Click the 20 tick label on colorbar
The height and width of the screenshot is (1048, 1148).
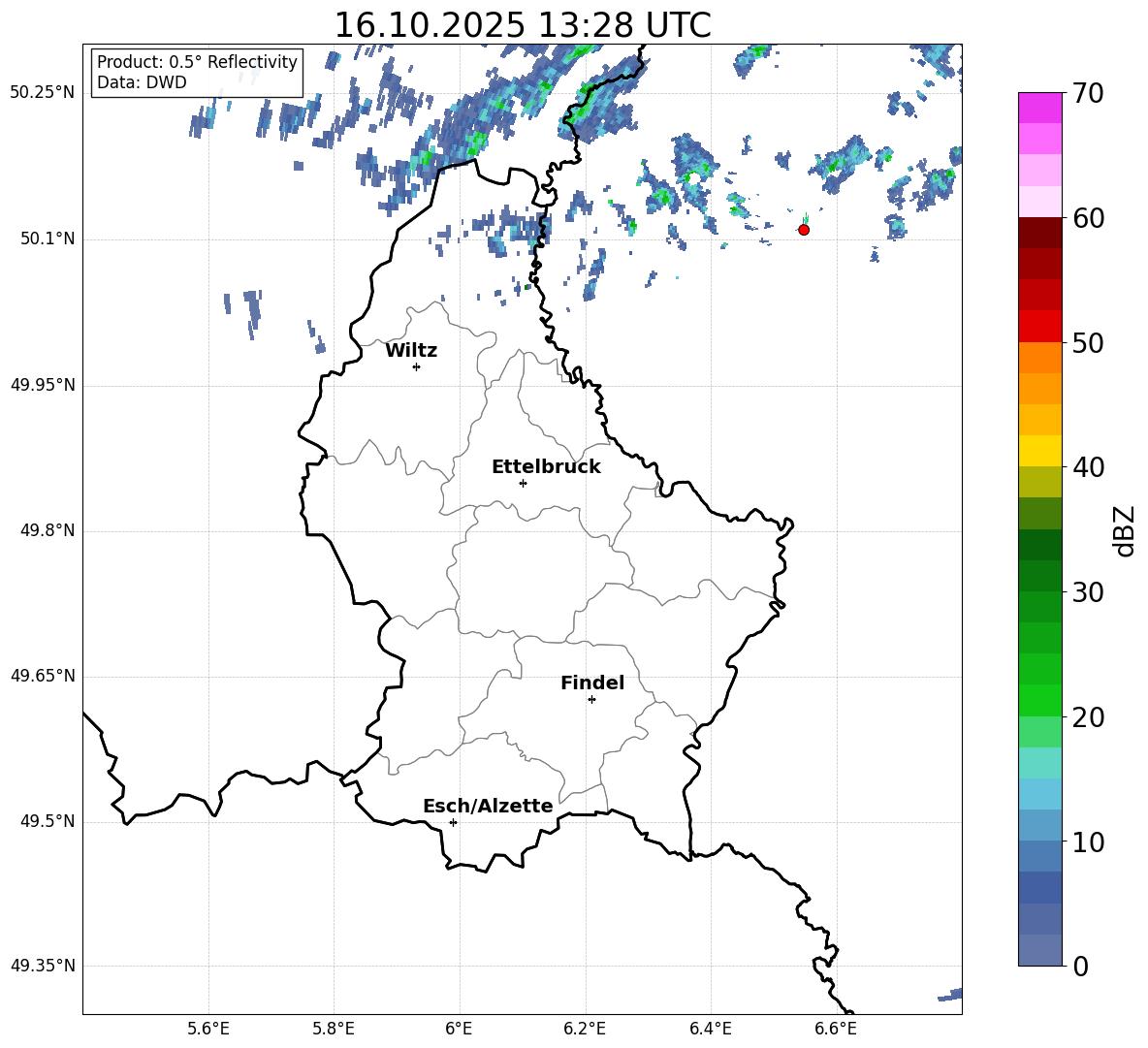(x=1089, y=717)
